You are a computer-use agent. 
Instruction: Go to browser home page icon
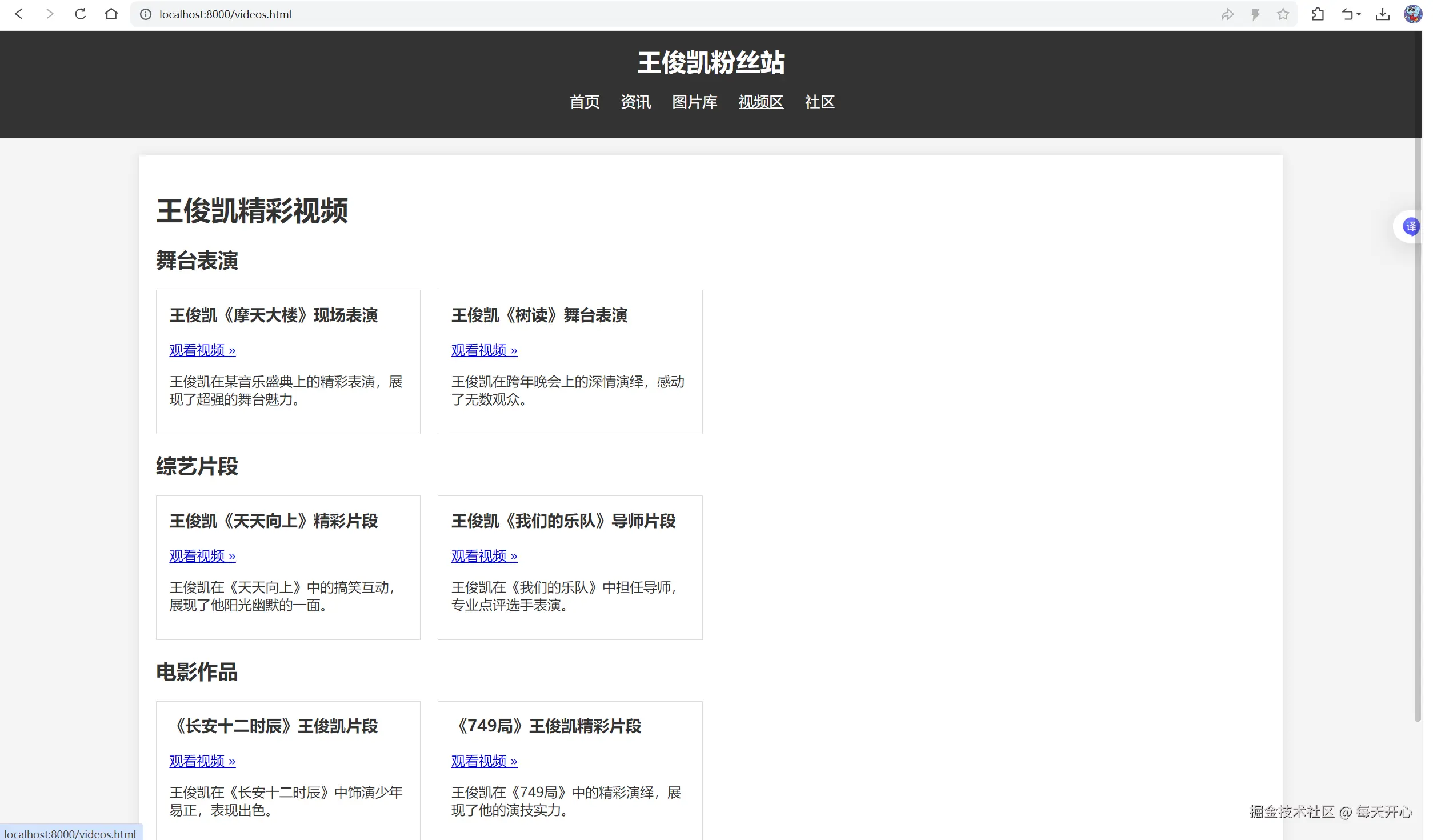click(x=111, y=14)
